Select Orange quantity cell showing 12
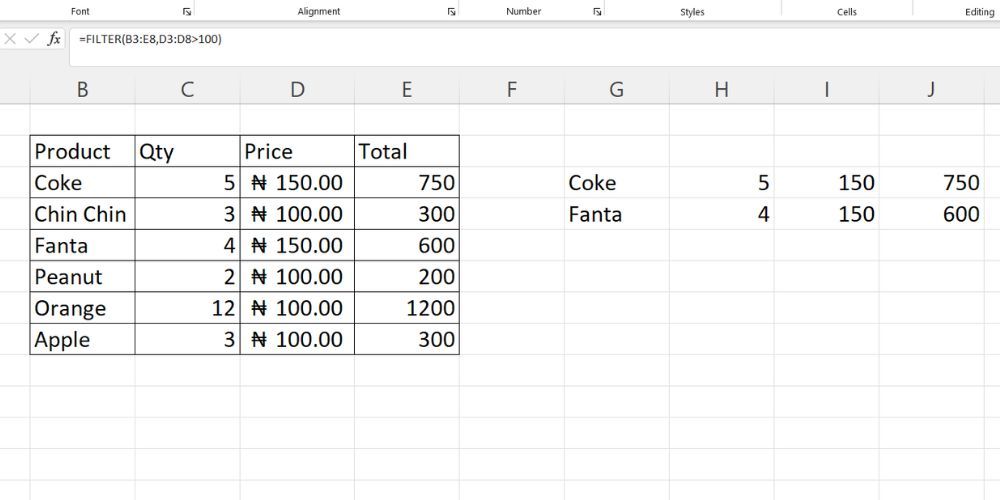This screenshot has width=1000, height=500. (x=187, y=308)
